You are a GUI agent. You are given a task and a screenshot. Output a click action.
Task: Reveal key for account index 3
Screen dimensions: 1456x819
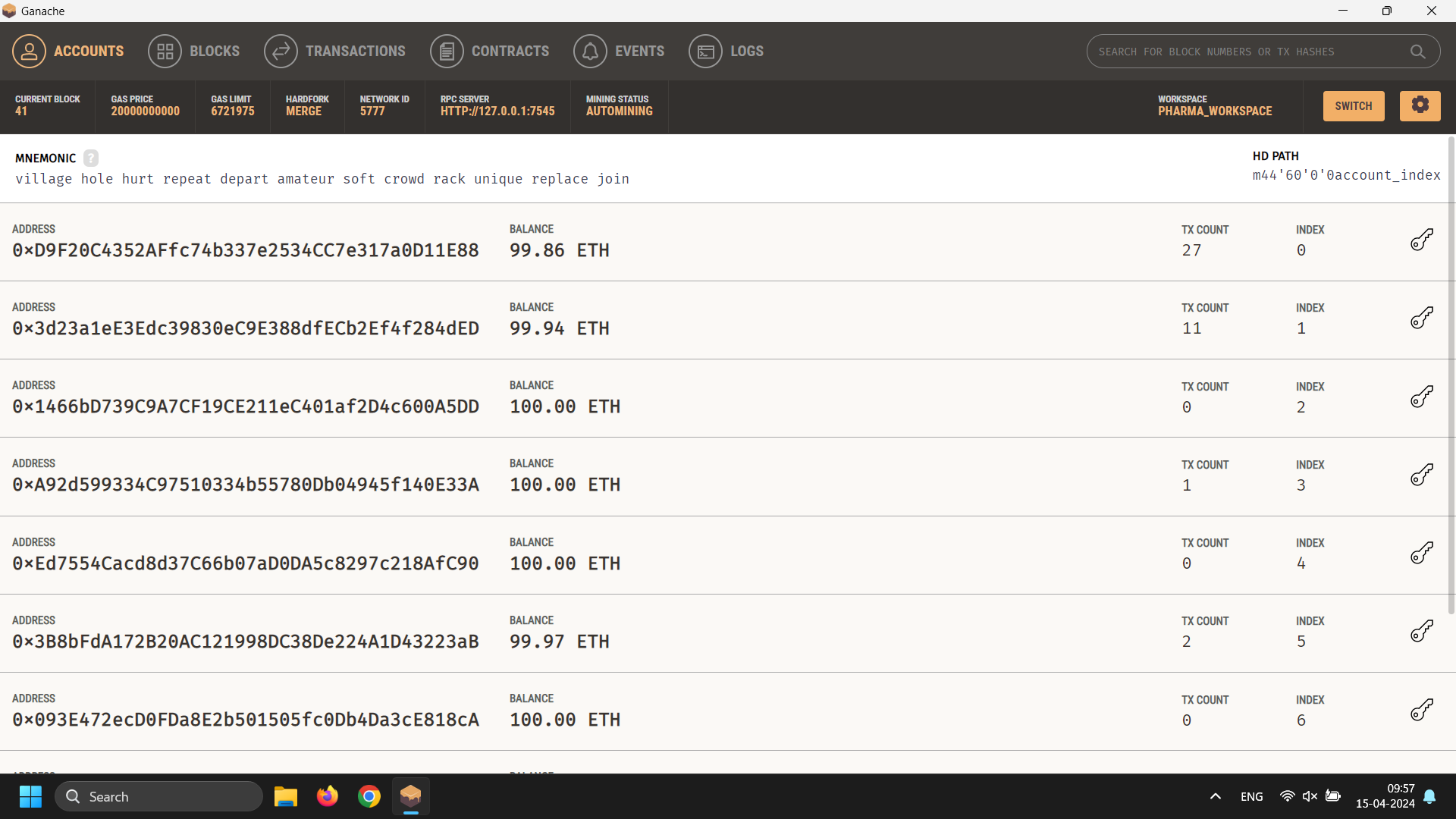pos(1421,475)
